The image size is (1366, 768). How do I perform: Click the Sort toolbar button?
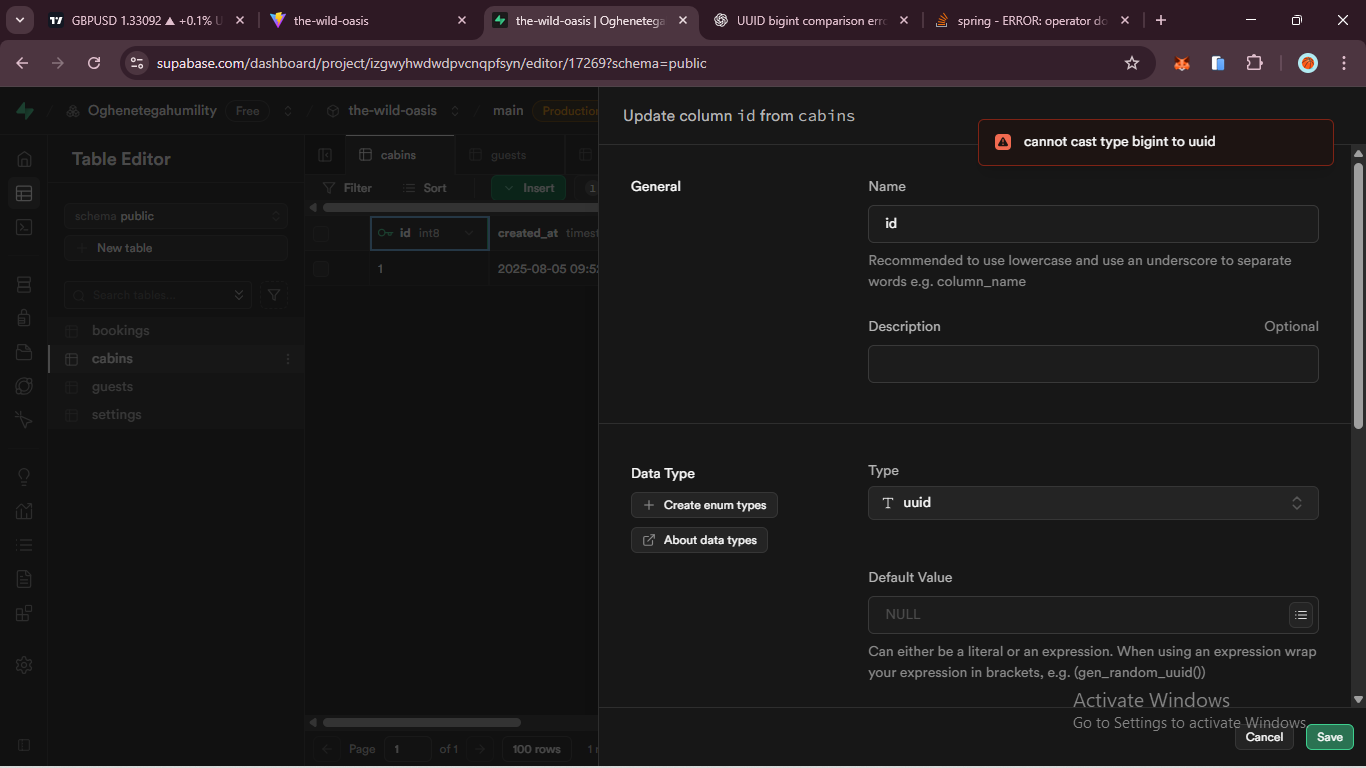[425, 188]
